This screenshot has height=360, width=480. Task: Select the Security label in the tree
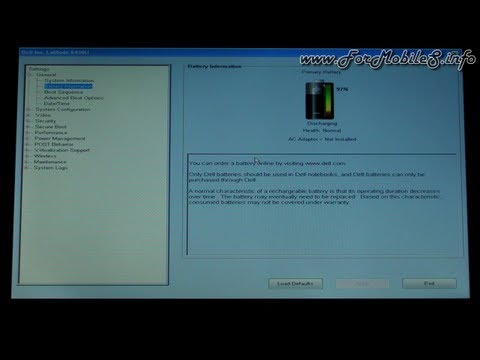[x=45, y=121]
